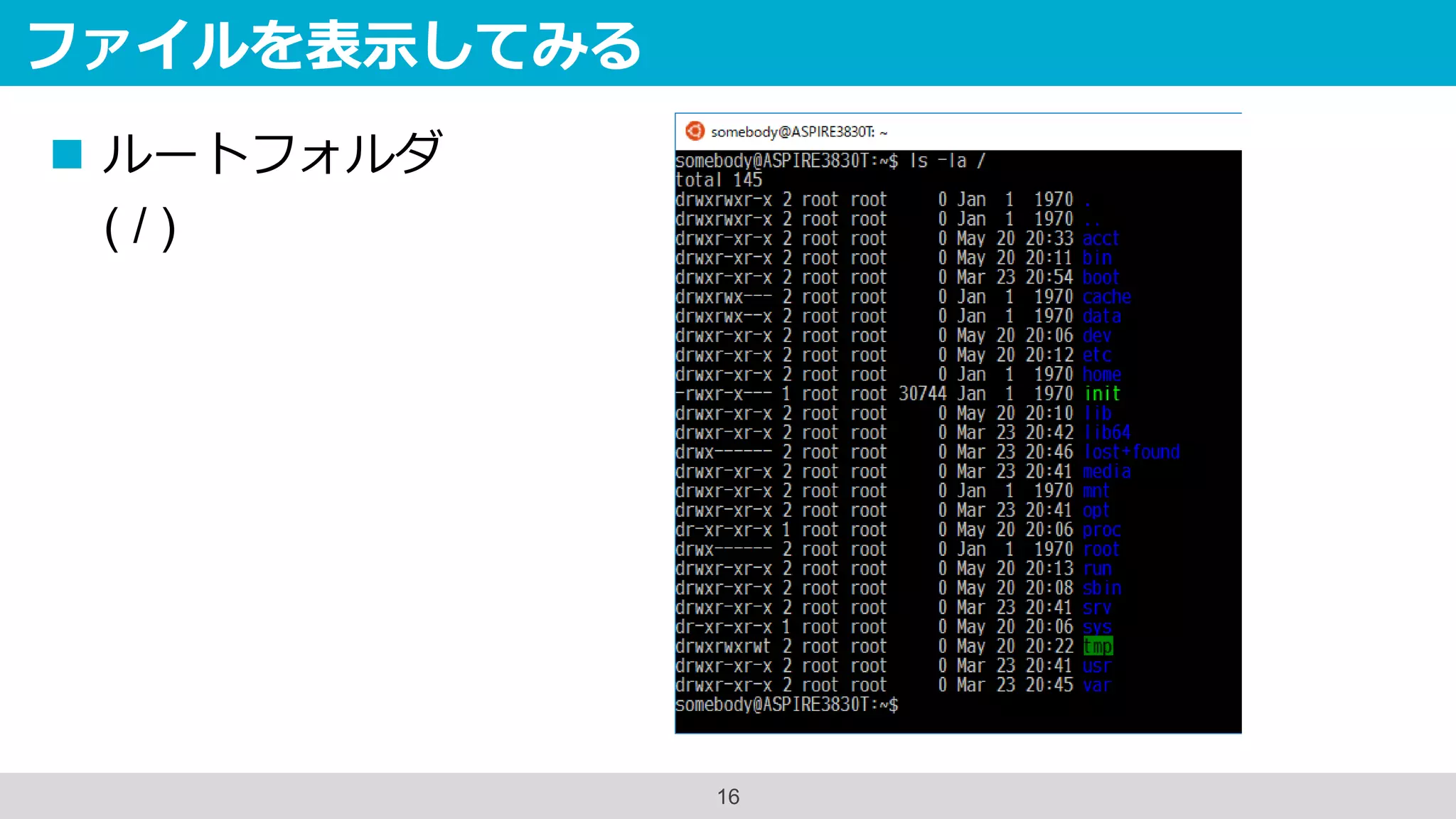Image resolution: width=1456 pixels, height=819 pixels.
Task: Click the time '20:46' on the lost+found row
Action: 1049,452
